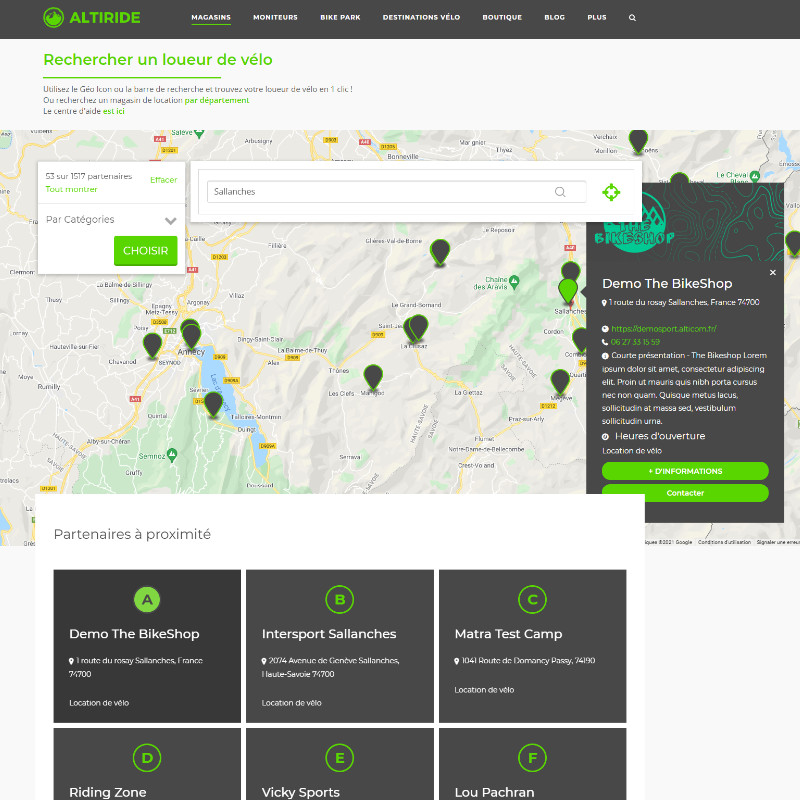Click the map pin over Annecy city

(x=191, y=336)
